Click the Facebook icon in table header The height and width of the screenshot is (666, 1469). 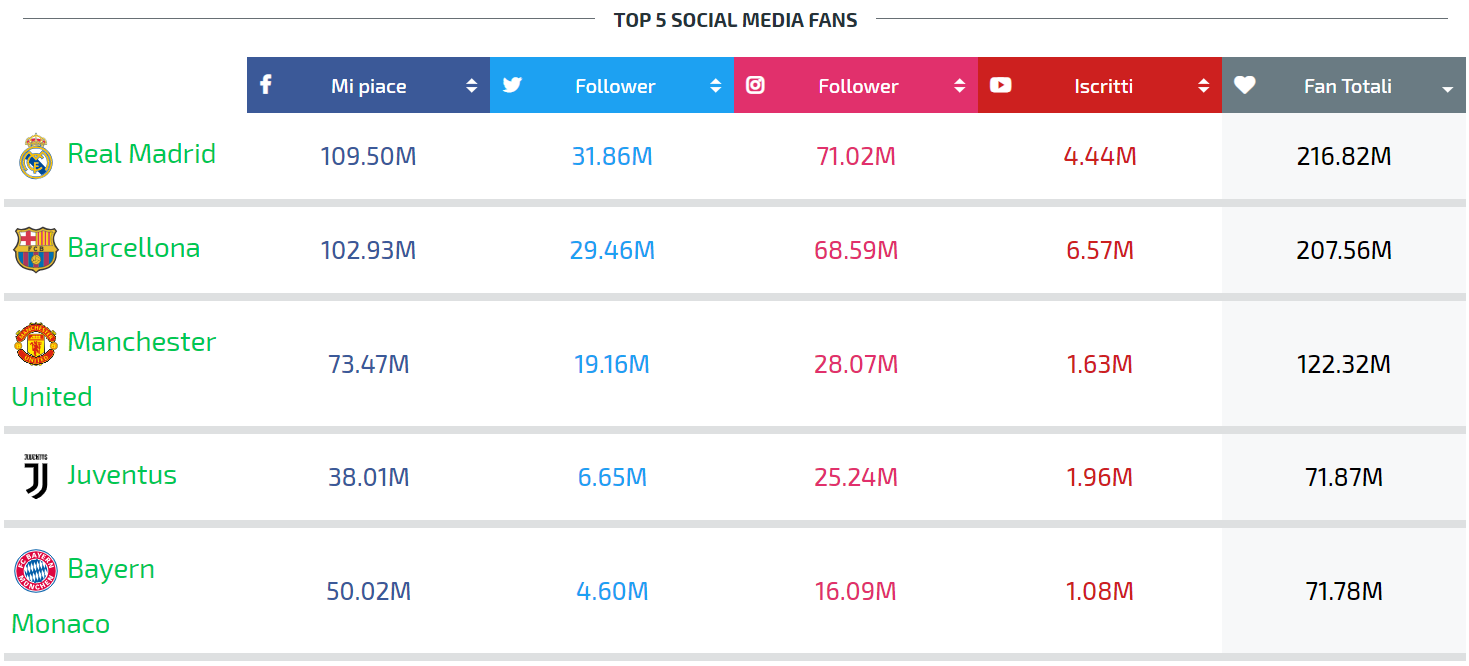(x=266, y=84)
